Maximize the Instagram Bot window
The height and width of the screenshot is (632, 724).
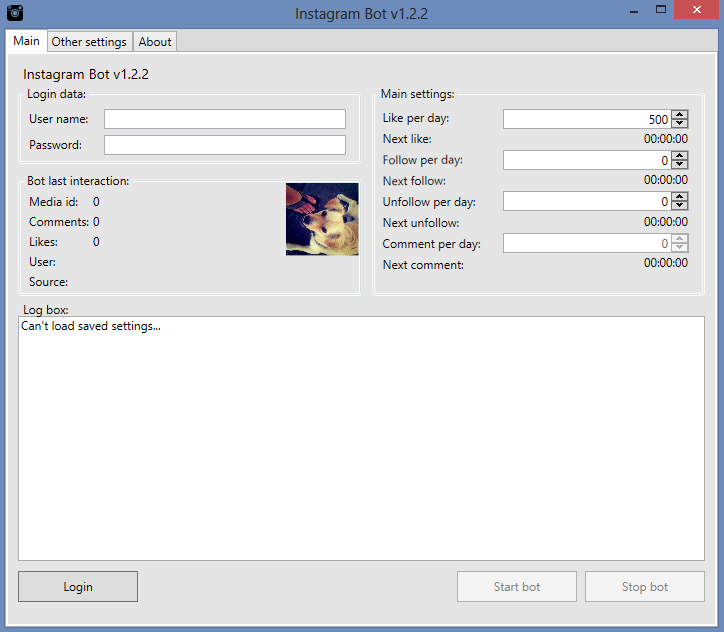[661, 10]
